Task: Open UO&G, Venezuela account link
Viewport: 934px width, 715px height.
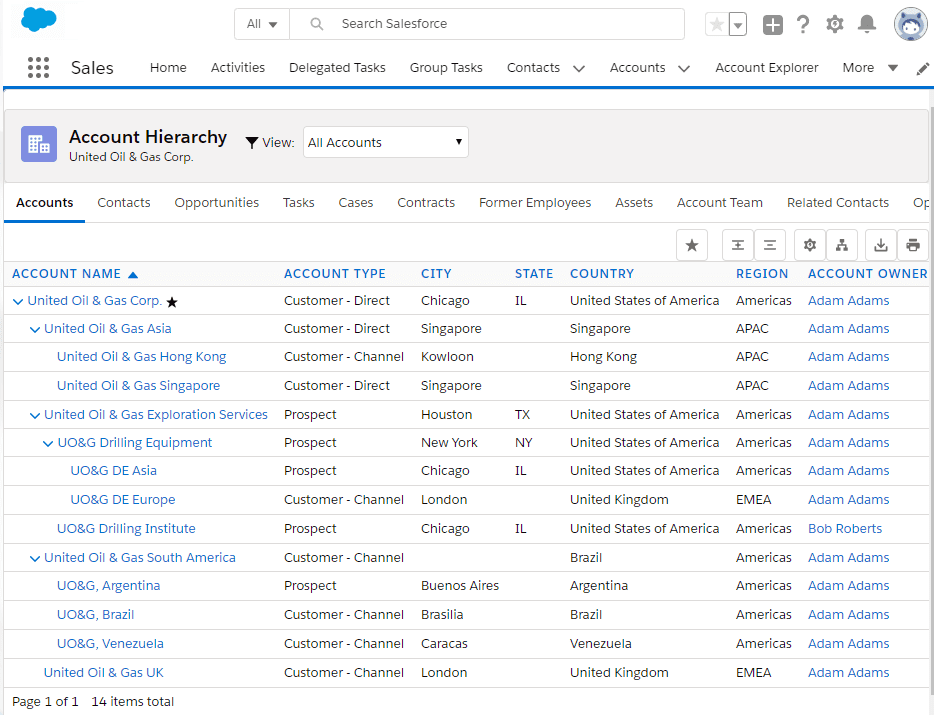Action: point(110,644)
